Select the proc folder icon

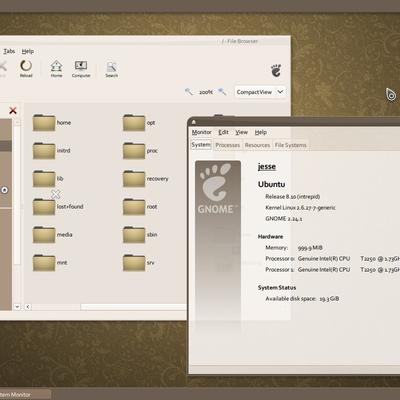tap(134, 151)
